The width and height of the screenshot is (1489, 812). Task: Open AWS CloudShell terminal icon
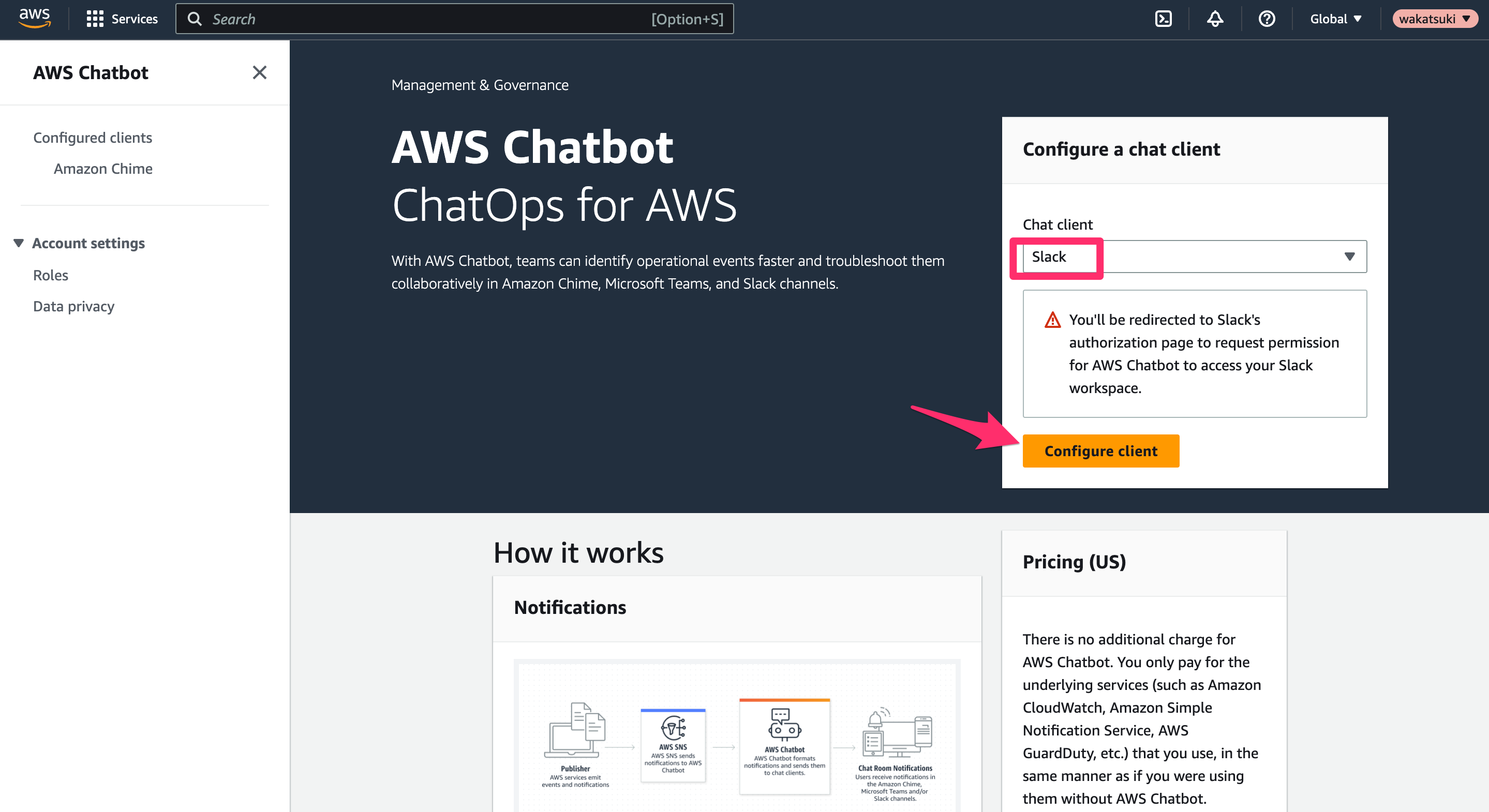1163,18
